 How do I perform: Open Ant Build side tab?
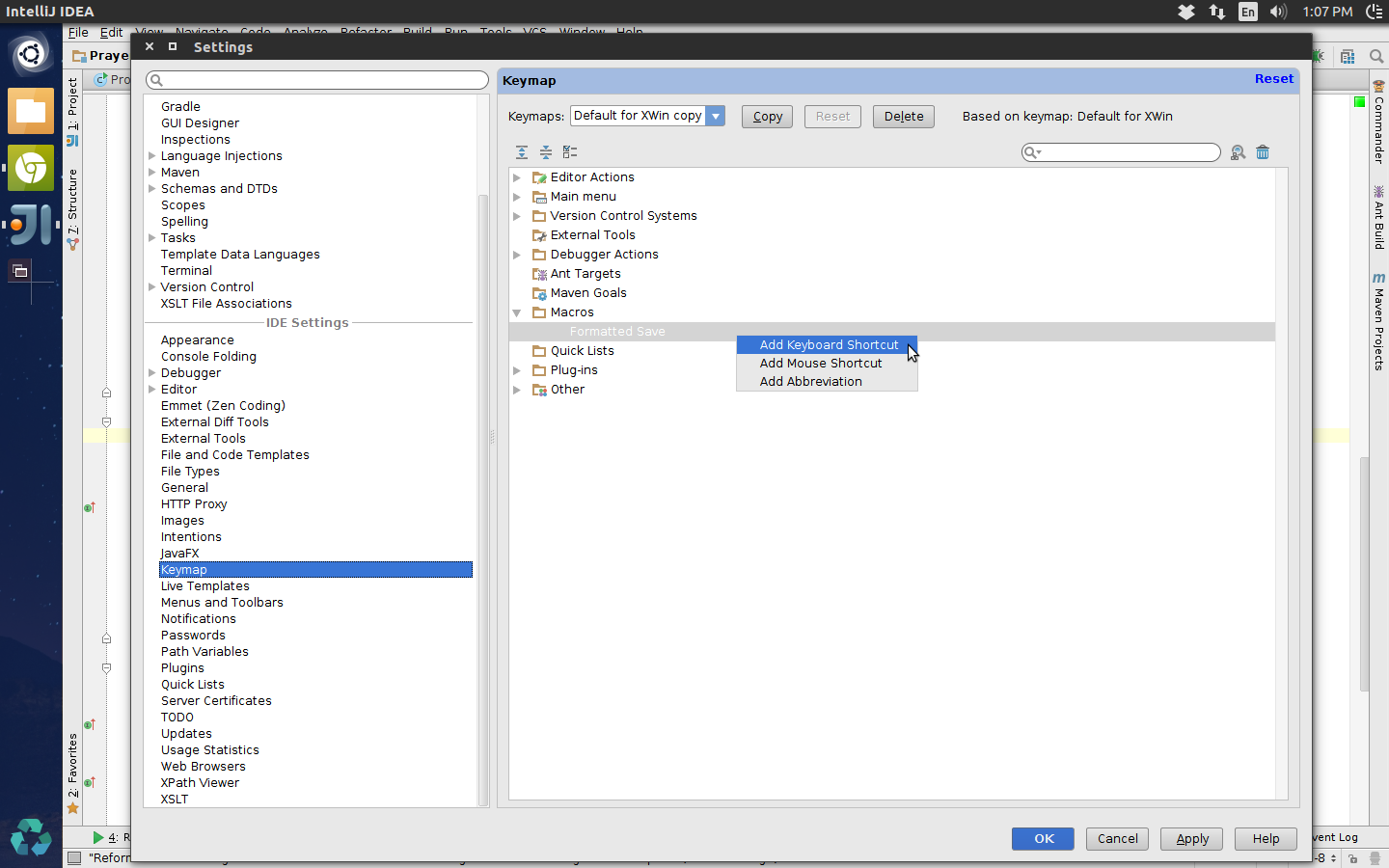(1379, 218)
